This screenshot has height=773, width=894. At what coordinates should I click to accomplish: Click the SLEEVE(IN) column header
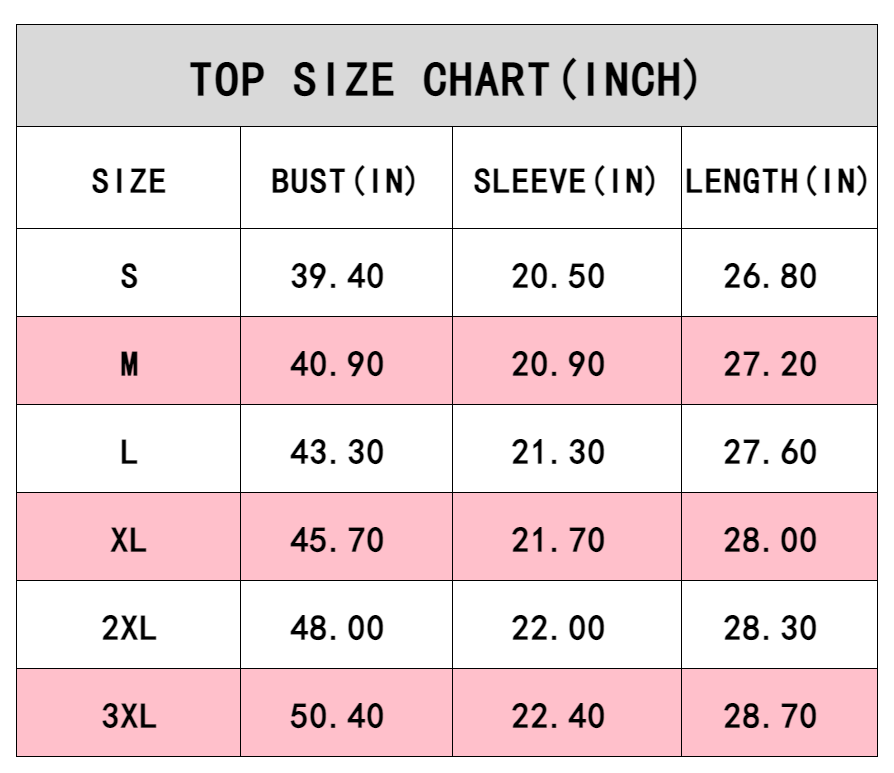point(565,181)
